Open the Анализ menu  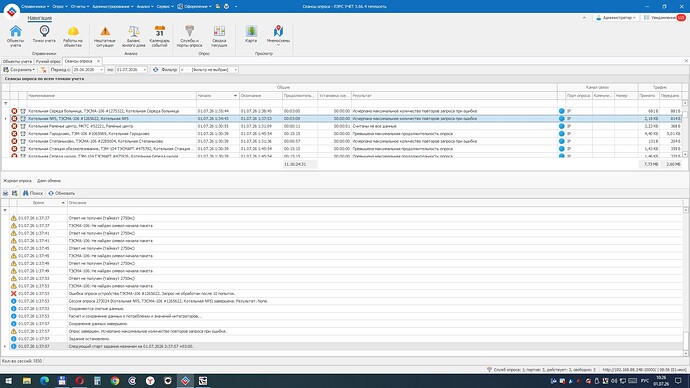[x=145, y=7]
